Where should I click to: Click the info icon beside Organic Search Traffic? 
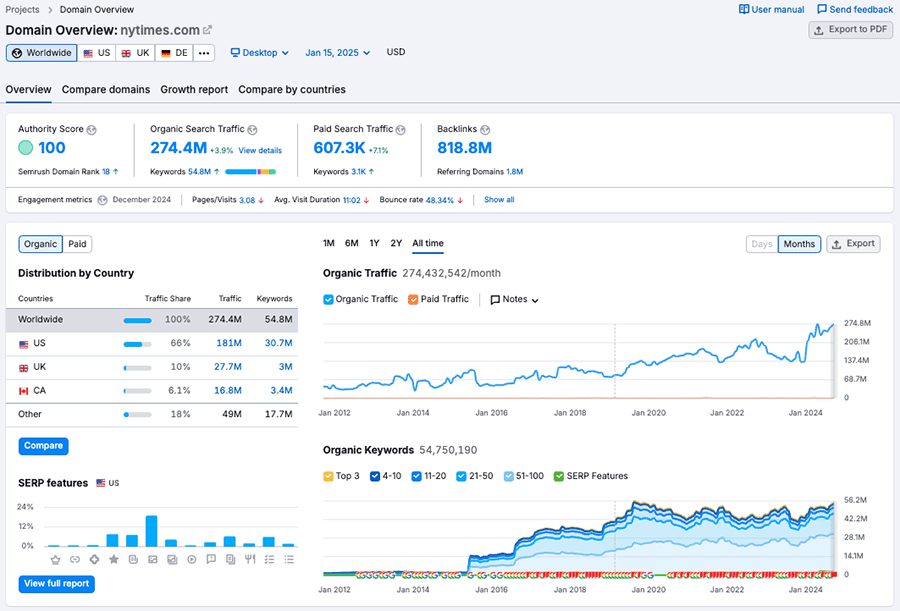pyautogui.click(x=252, y=130)
